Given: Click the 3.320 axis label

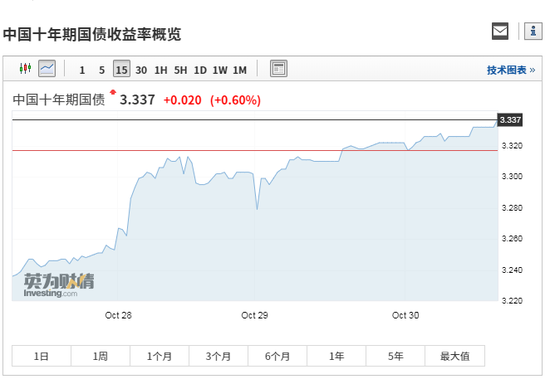Looking at the screenshot, I should [512, 146].
